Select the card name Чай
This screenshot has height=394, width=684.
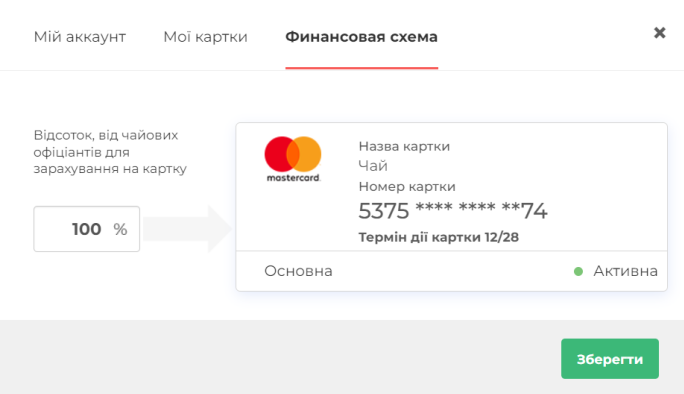(373, 166)
